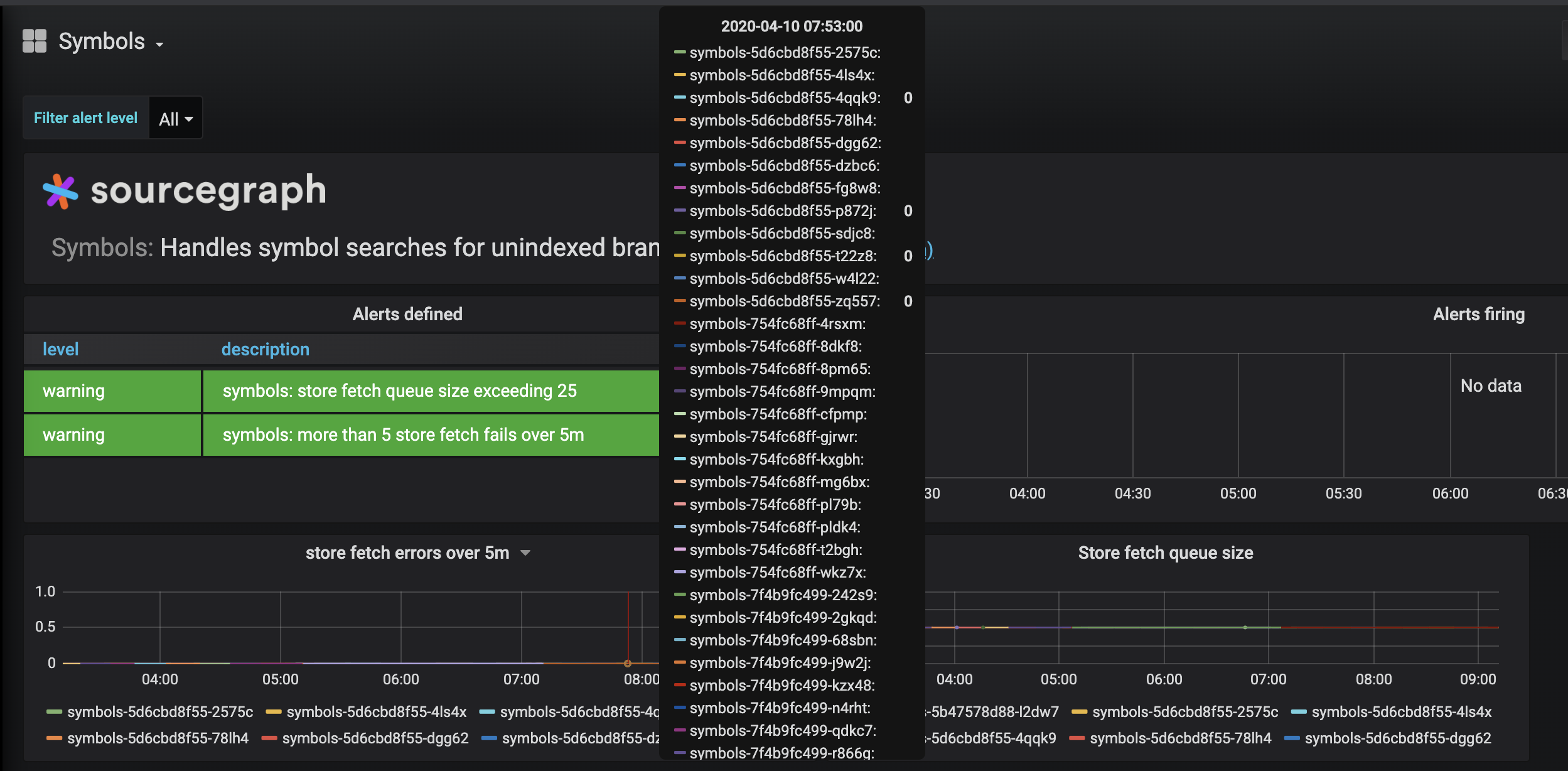The width and height of the screenshot is (1568, 771).
Task: Click yellow swatch of symbols-5d6cbd8f55-2575c queue legend
Action: (1080, 712)
